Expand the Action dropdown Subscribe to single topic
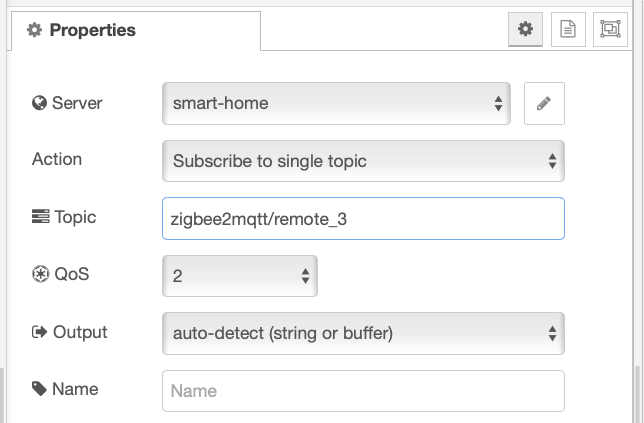 pyautogui.click(x=363, y=161)
